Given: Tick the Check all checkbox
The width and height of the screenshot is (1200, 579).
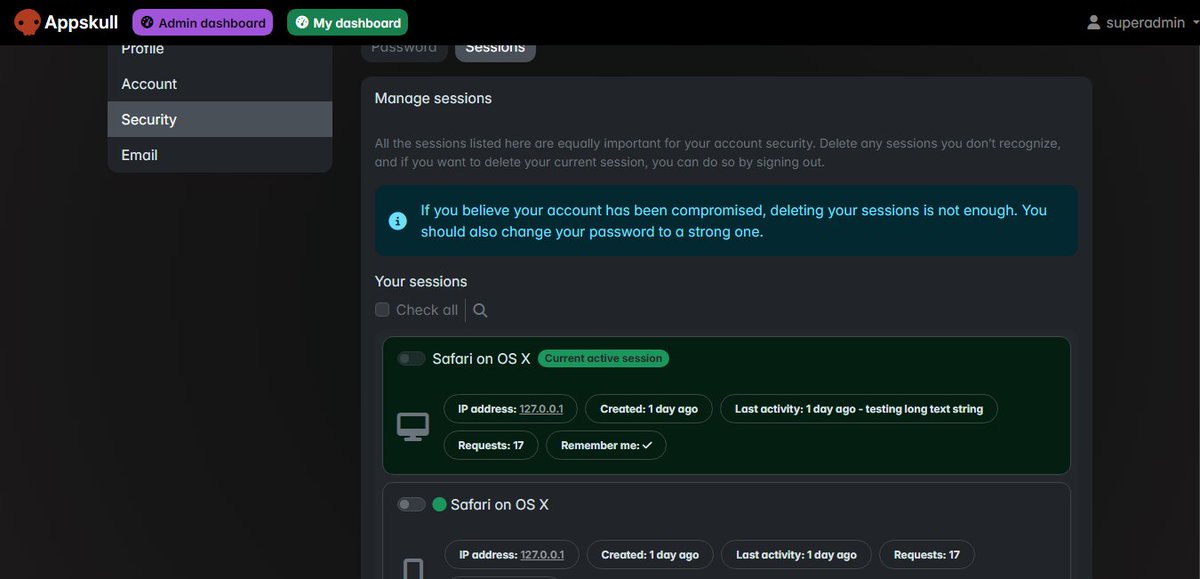Looking at the screenshot, I should click(x=382, y=310).
